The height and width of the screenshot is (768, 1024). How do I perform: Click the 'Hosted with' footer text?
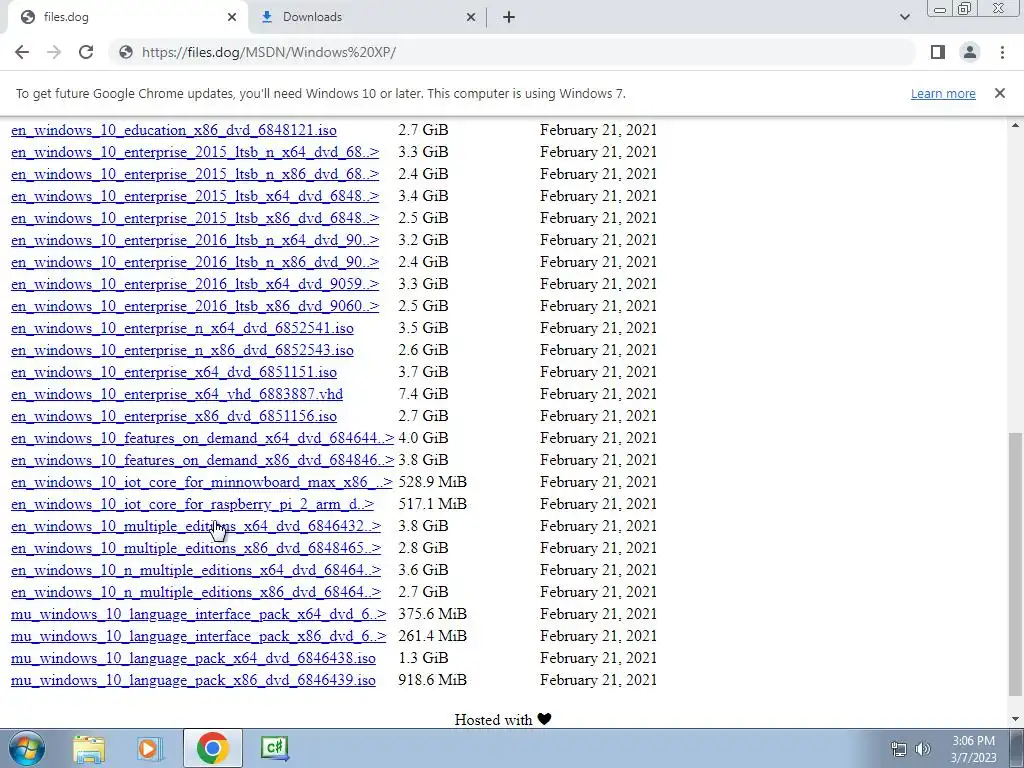pos(494,720)
